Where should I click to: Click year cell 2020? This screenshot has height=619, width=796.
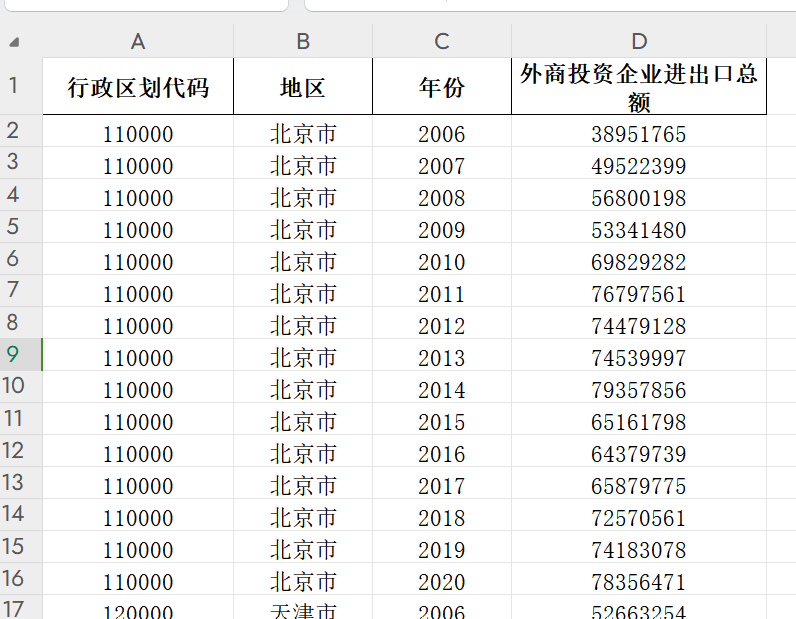coord(442,579)
